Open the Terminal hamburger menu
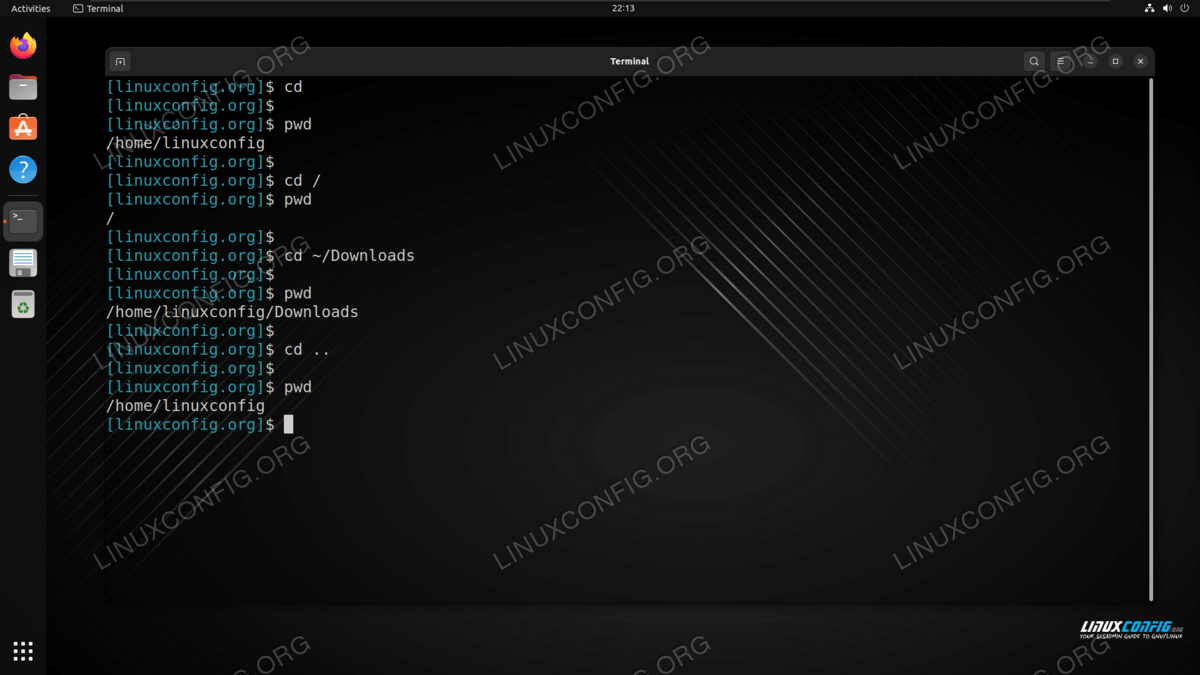 [x=1061, y=61]
